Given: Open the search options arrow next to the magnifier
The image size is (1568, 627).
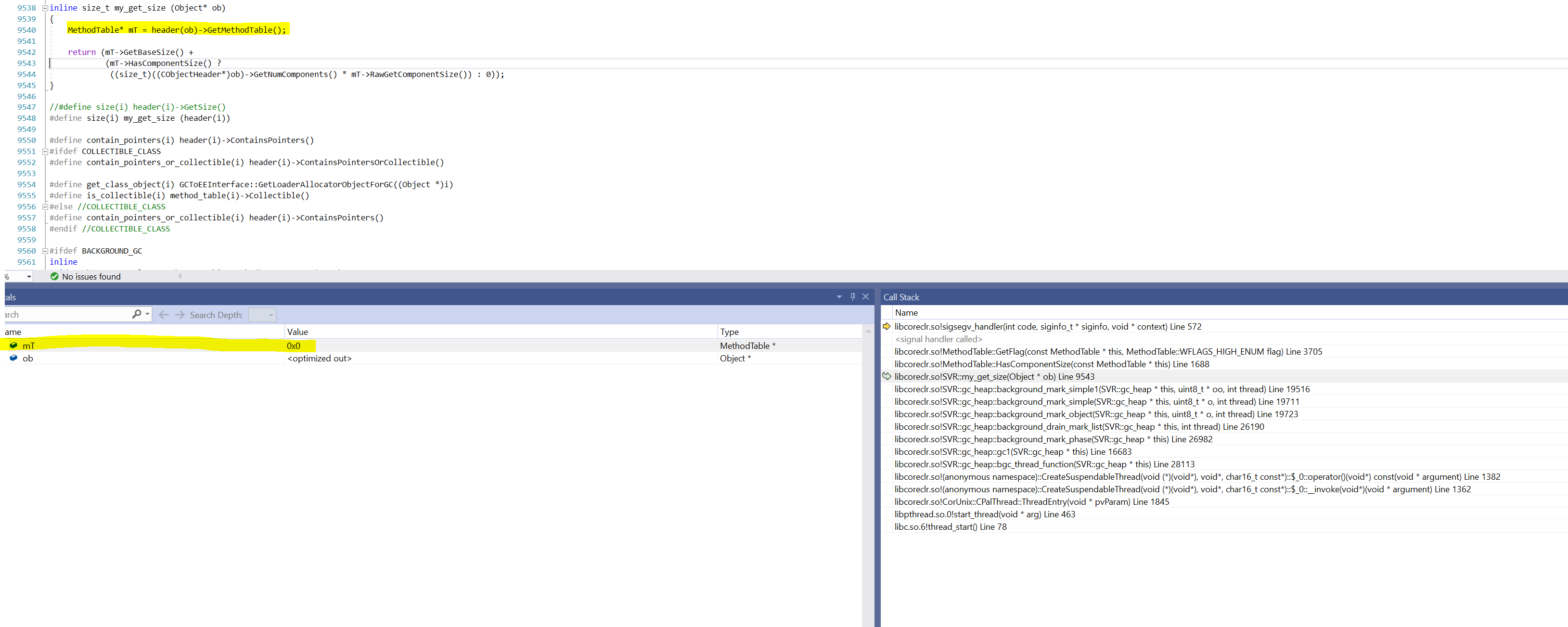Looking at the screenshot, I should [x=147, y=314].
